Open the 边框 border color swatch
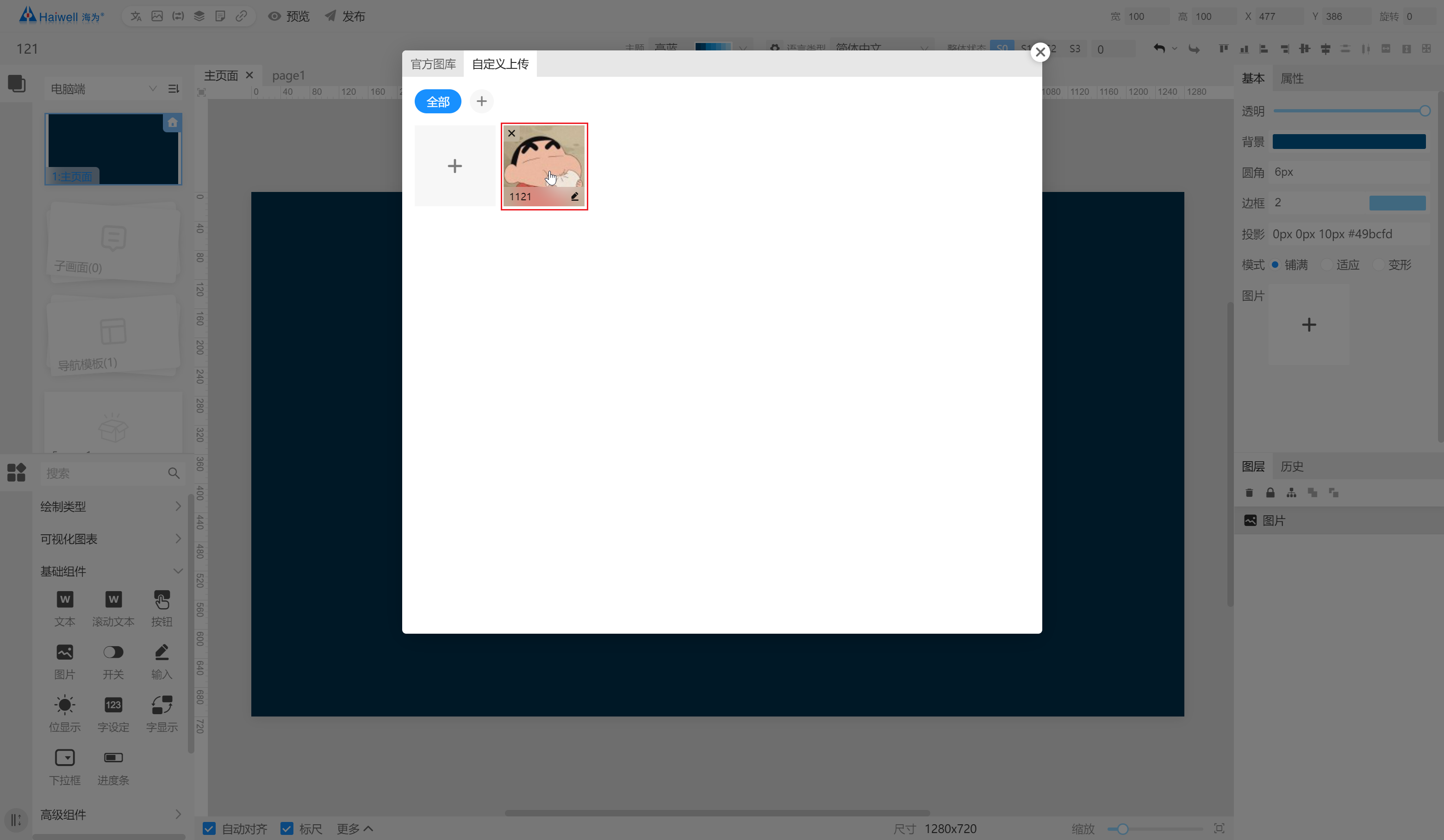This screenshot has width=1444, height=840. [1397, 203]
